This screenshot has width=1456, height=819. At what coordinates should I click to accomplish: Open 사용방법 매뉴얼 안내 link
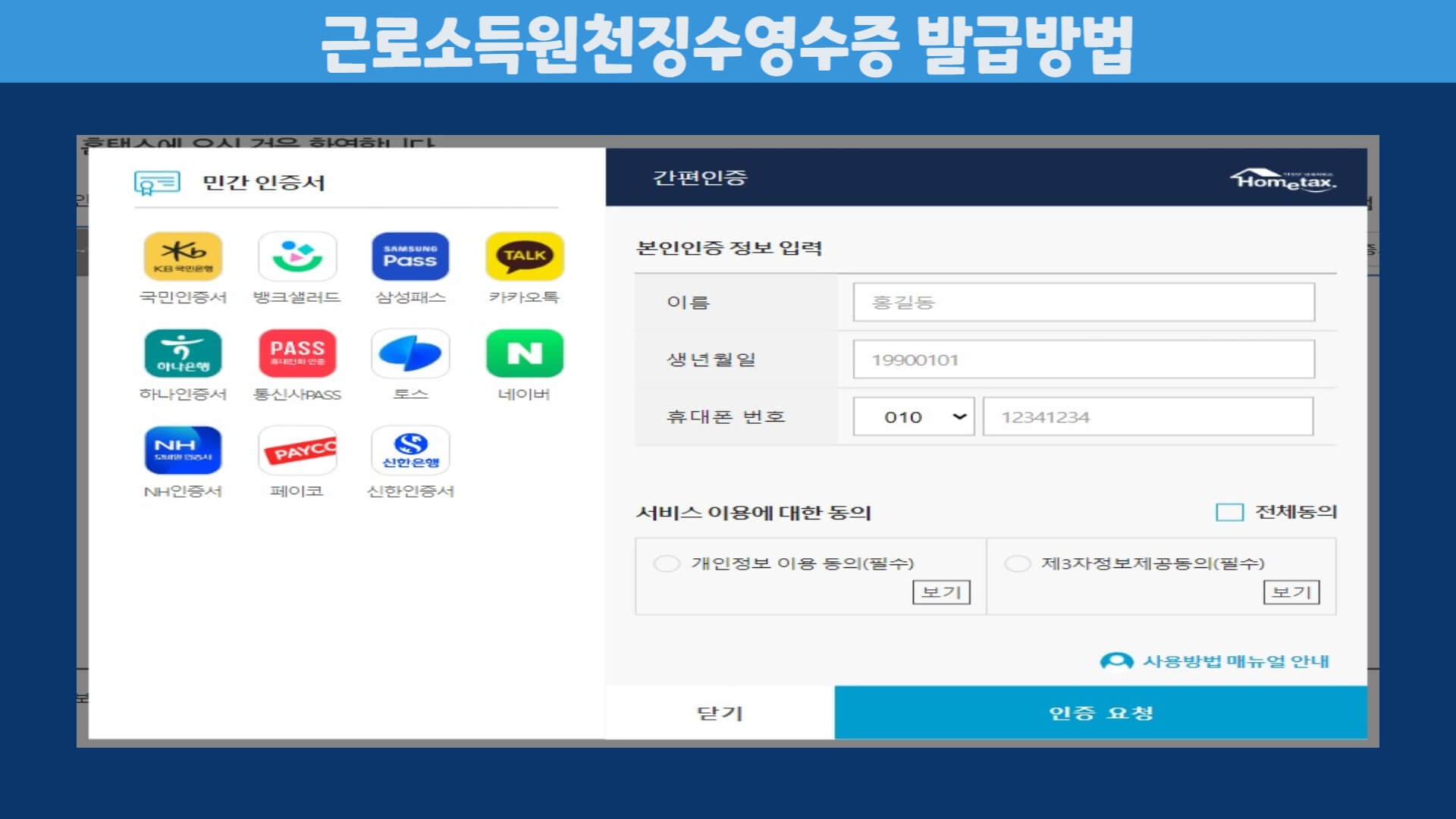coord(1235,661)
